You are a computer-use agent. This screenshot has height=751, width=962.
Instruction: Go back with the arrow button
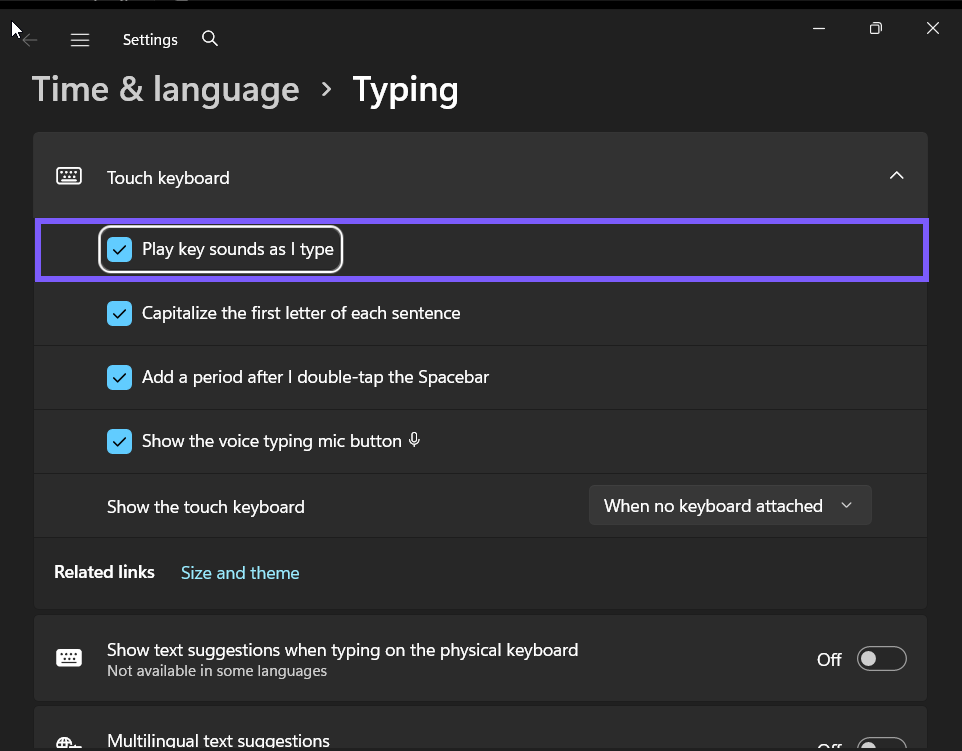click(x=29, y=40)
